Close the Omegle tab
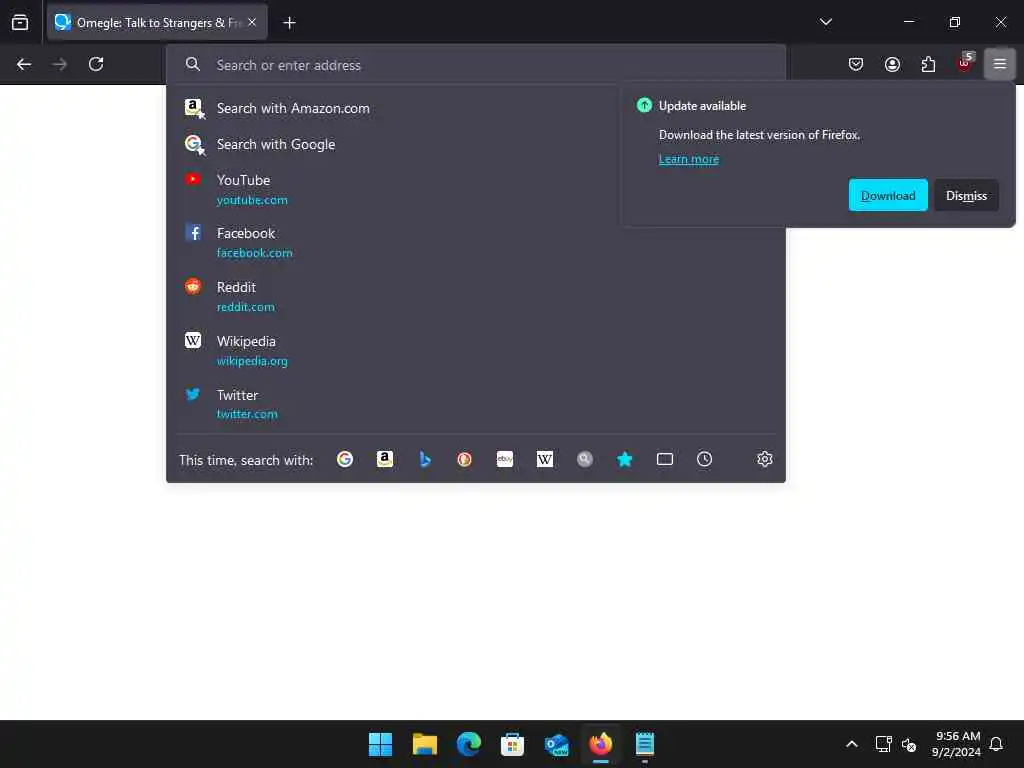 click(x=252, y=22)
